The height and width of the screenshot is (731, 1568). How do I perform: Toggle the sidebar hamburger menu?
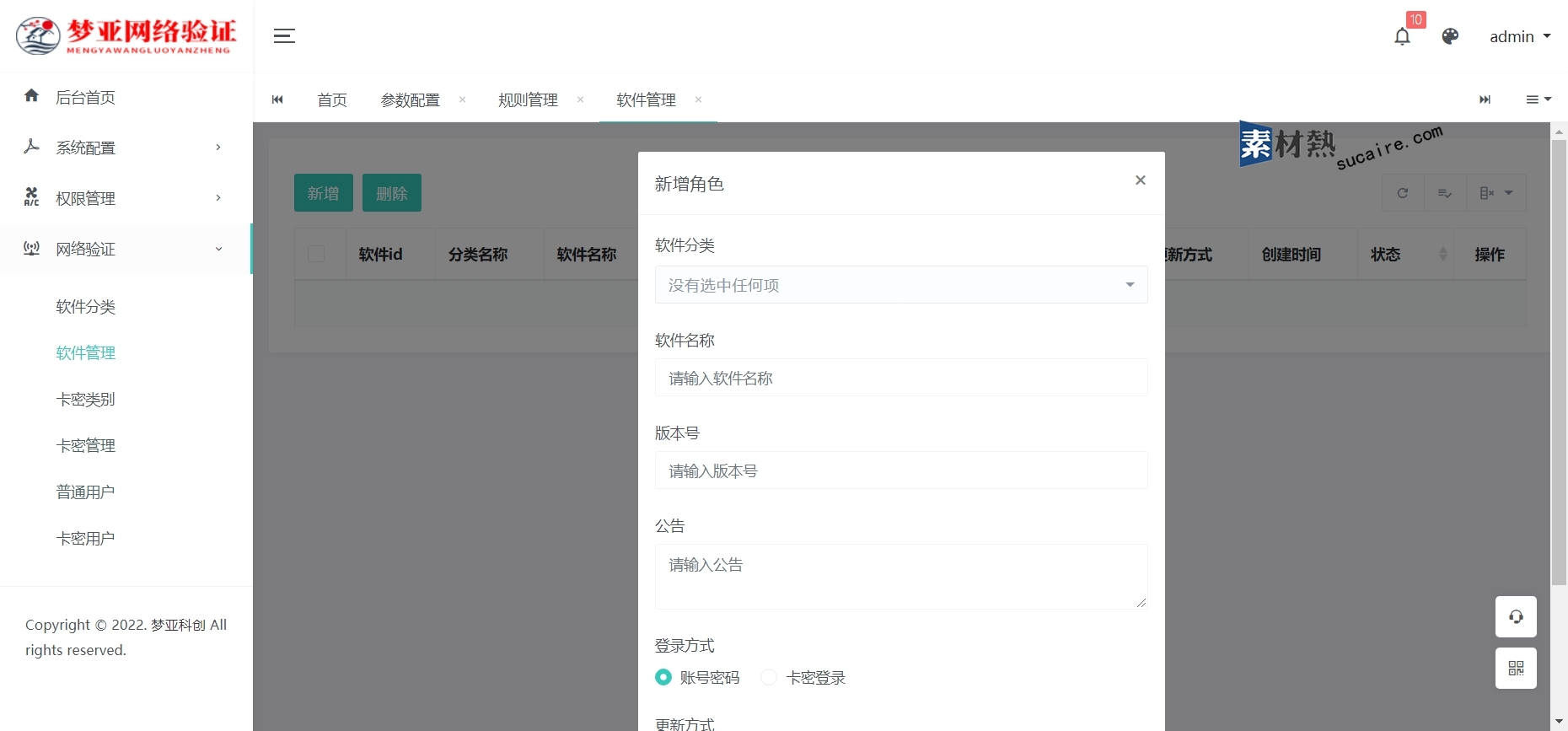(x=284, y=36)
